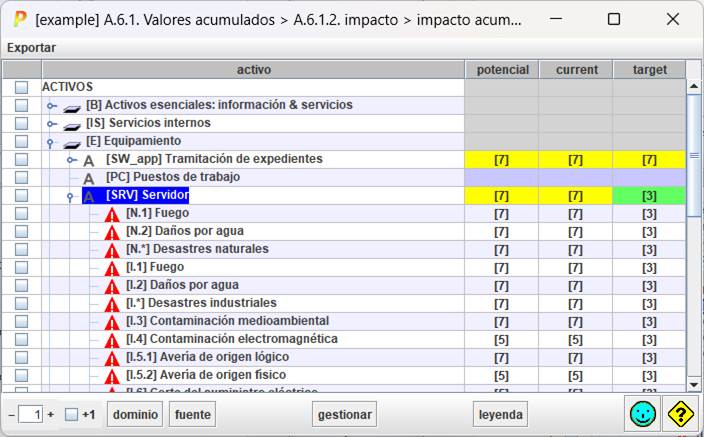The image size is (704, 437).
Task: Click the 'activo' column header
Action: [253, 70]
